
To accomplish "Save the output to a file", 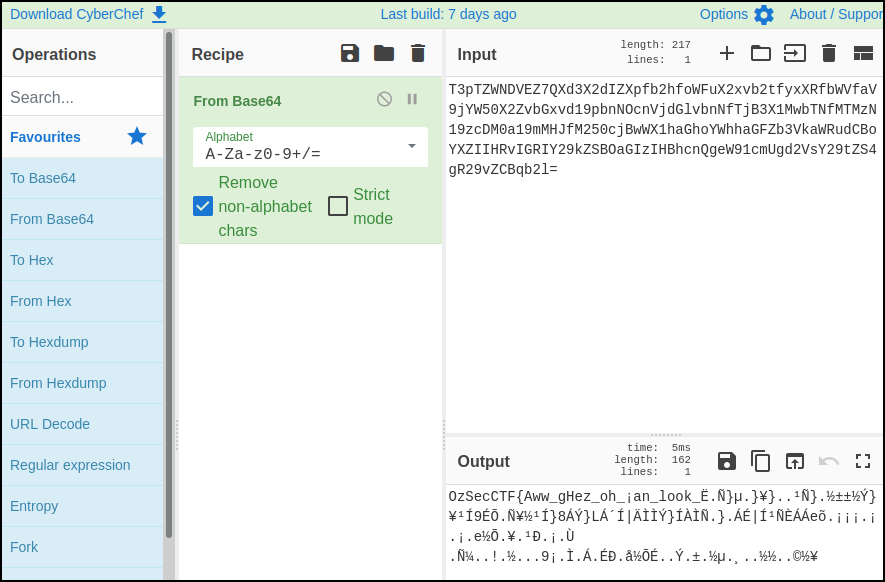I will [727, 461].
